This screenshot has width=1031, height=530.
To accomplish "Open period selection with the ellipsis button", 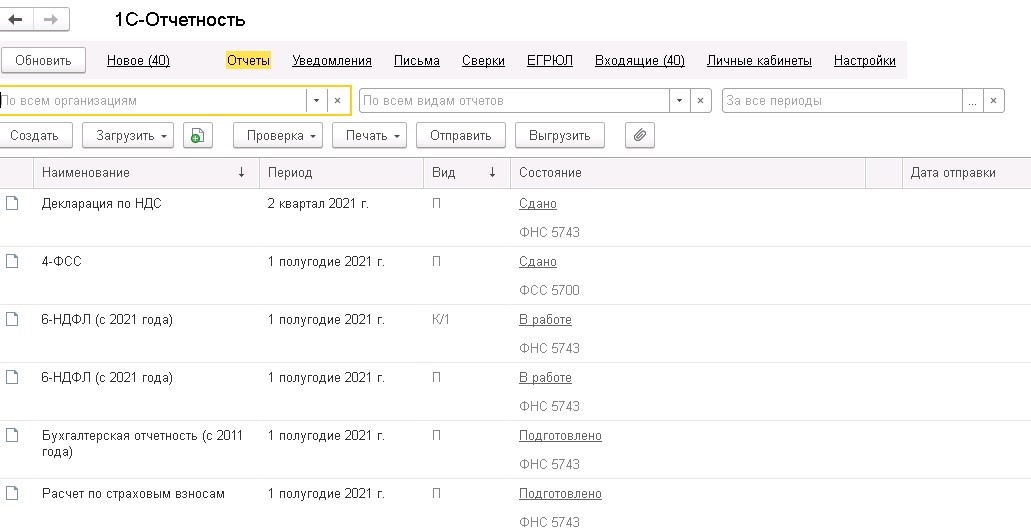I will 972,101.
